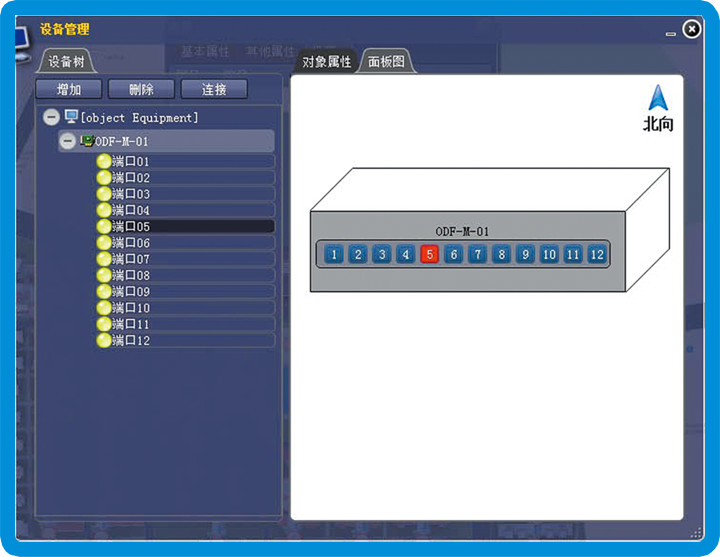
Task: Select the highlighted 端口05 tree row
Action: point(186,226)
